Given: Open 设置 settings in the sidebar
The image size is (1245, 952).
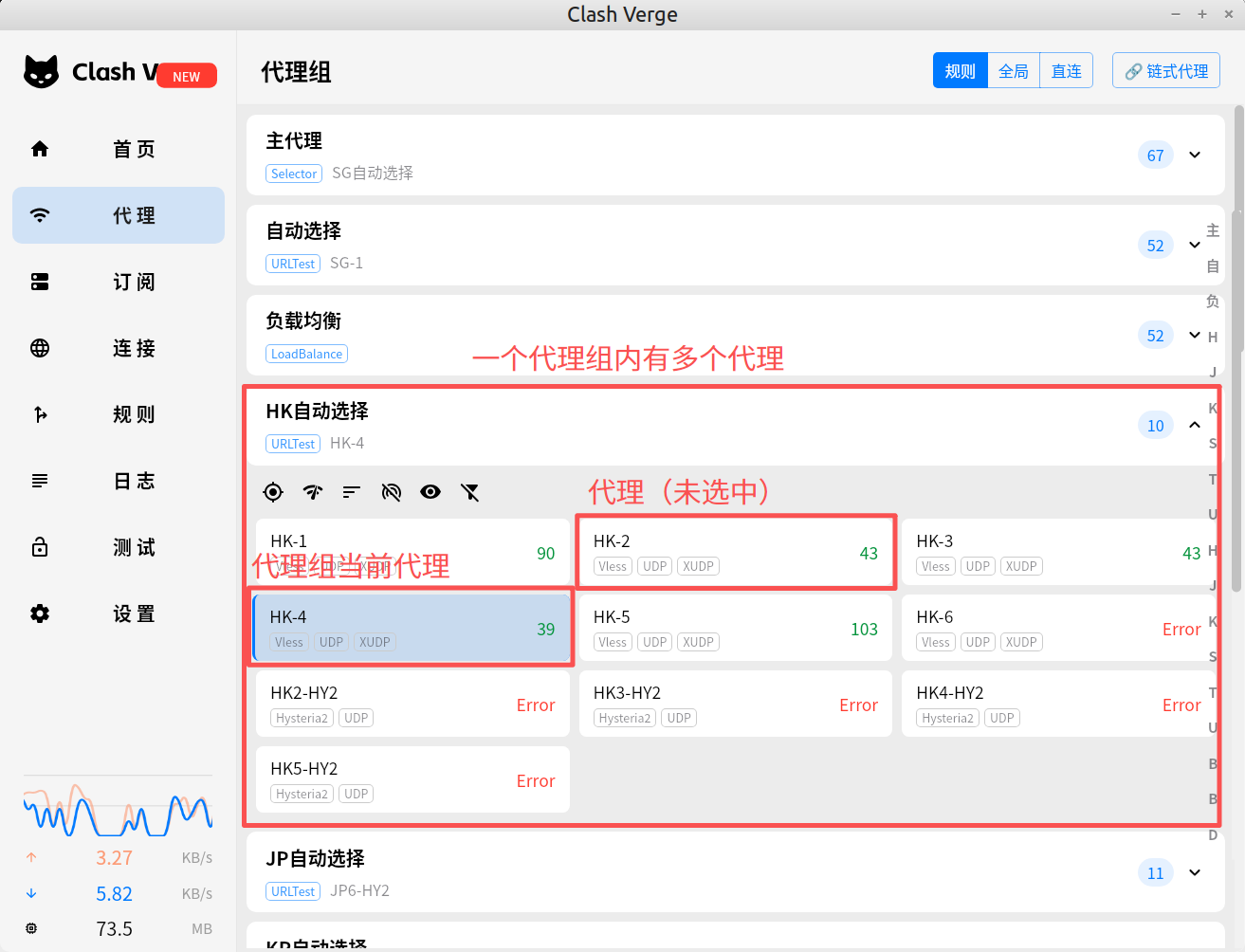Looking at the screenshot, I should 119,613.
